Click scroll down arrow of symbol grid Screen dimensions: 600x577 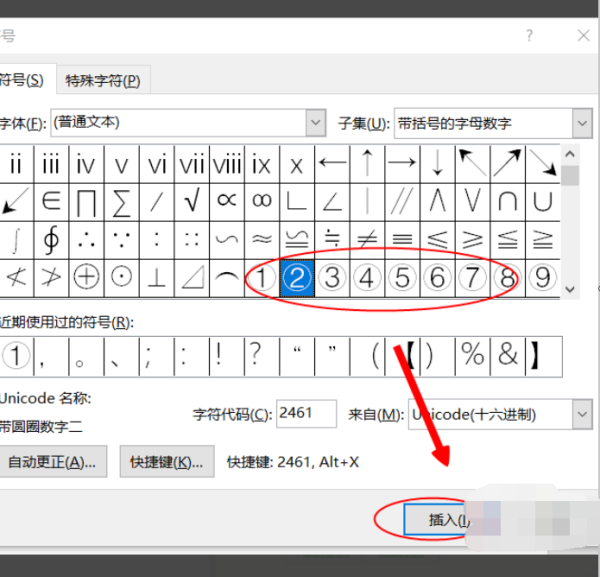tap(570, 290)
